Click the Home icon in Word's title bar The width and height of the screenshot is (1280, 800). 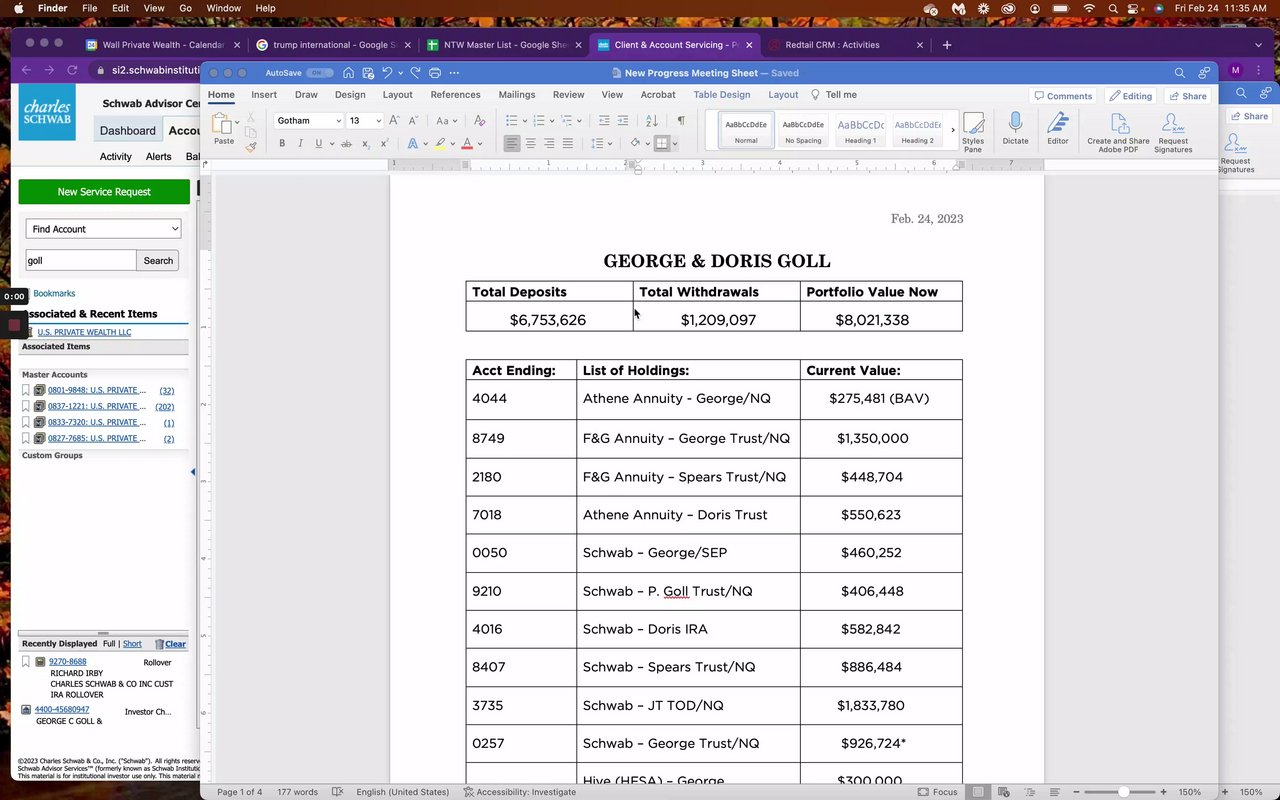coord(348,73)
